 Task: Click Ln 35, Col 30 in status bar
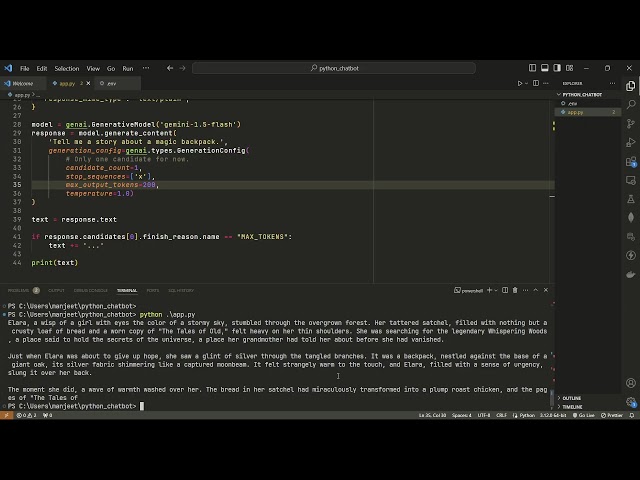432,415
